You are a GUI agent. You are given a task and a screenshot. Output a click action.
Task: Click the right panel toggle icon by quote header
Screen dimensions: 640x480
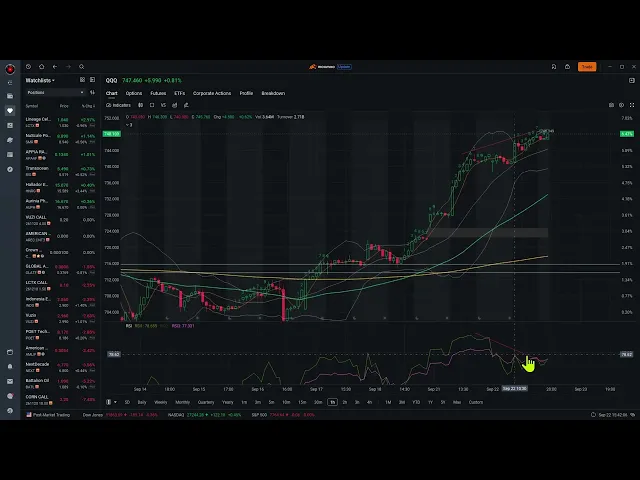coord(631,80)
